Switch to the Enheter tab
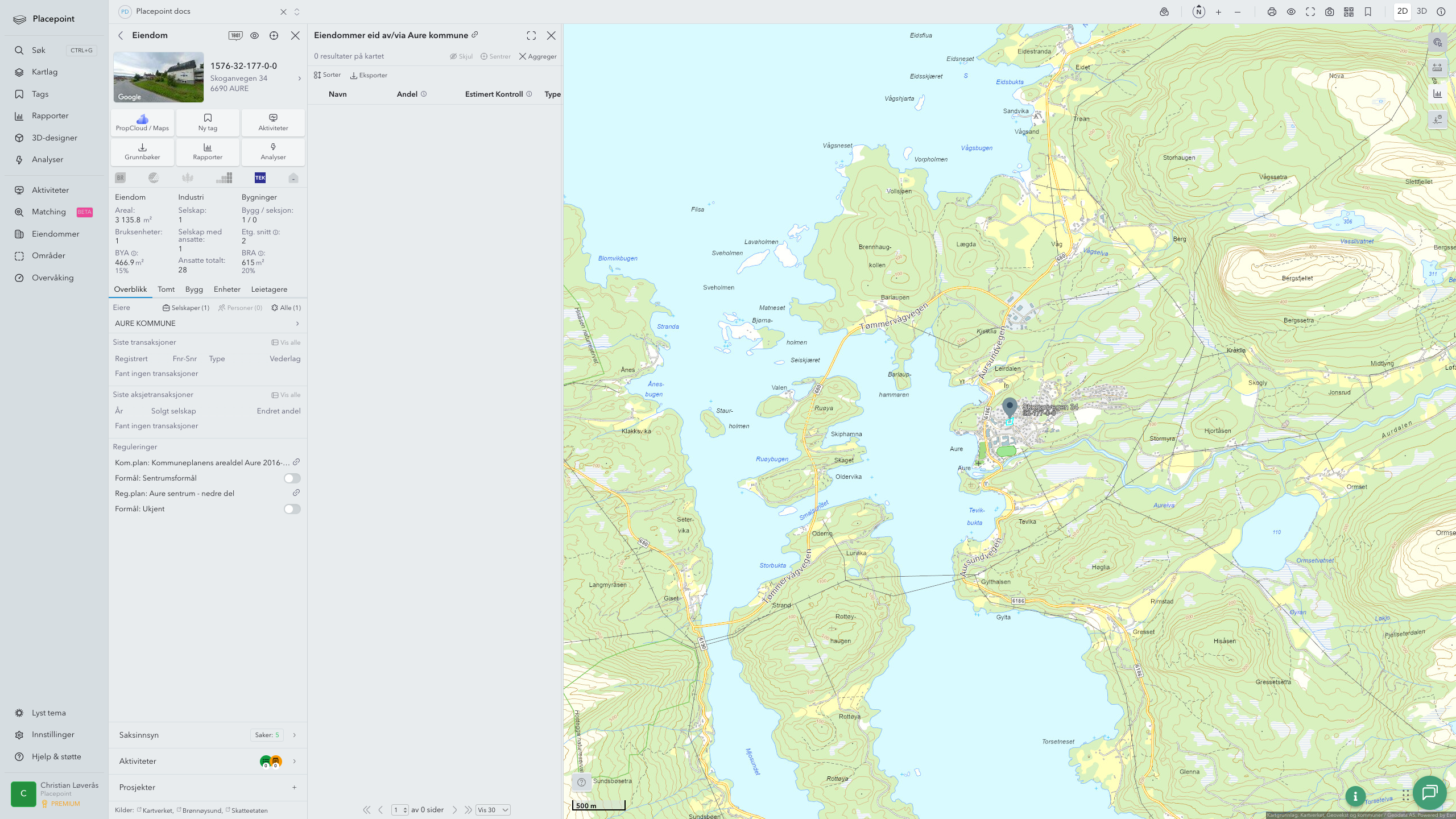 [227, 289]
